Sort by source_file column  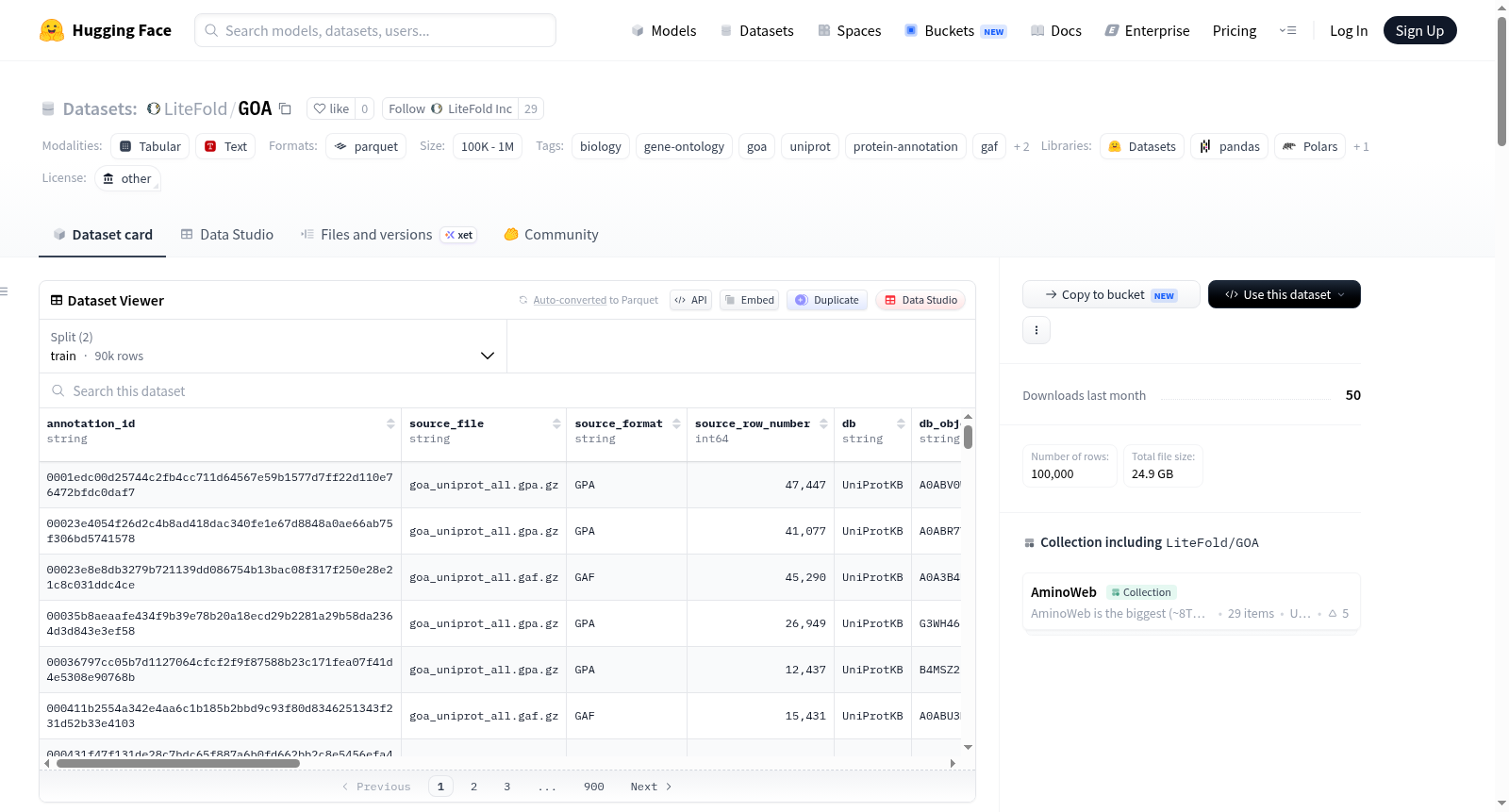point(556,424)
